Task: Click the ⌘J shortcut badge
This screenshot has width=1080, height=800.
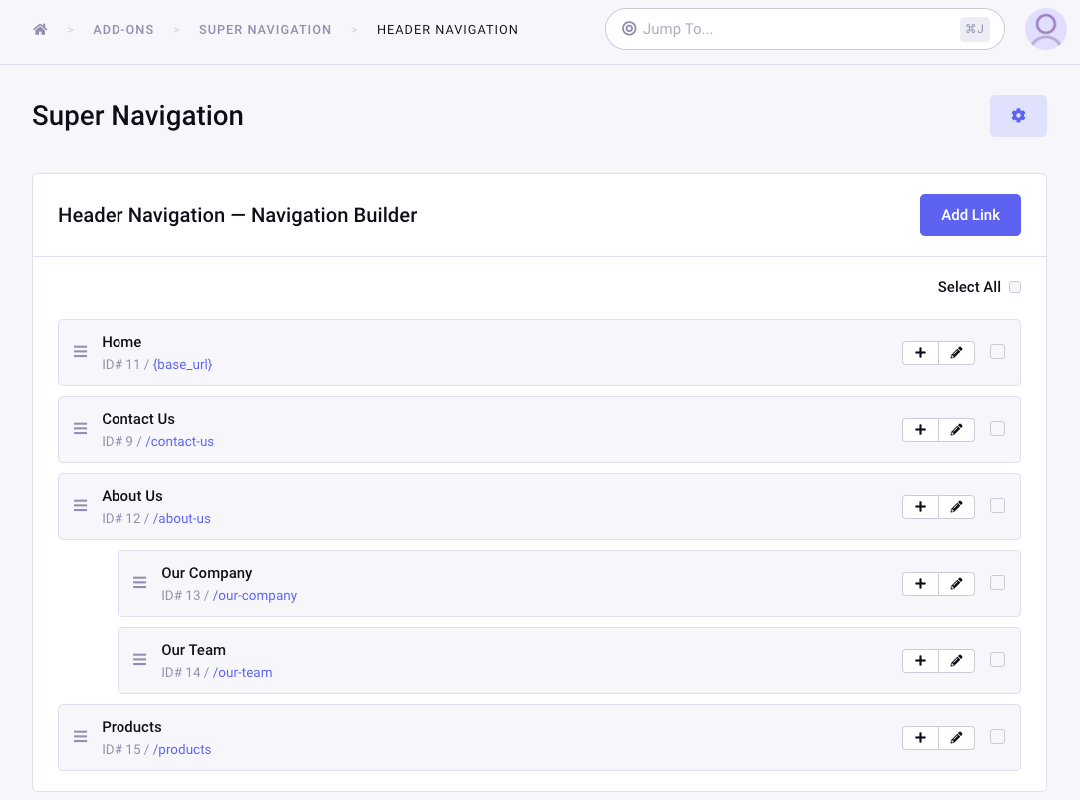Action: 975,29
